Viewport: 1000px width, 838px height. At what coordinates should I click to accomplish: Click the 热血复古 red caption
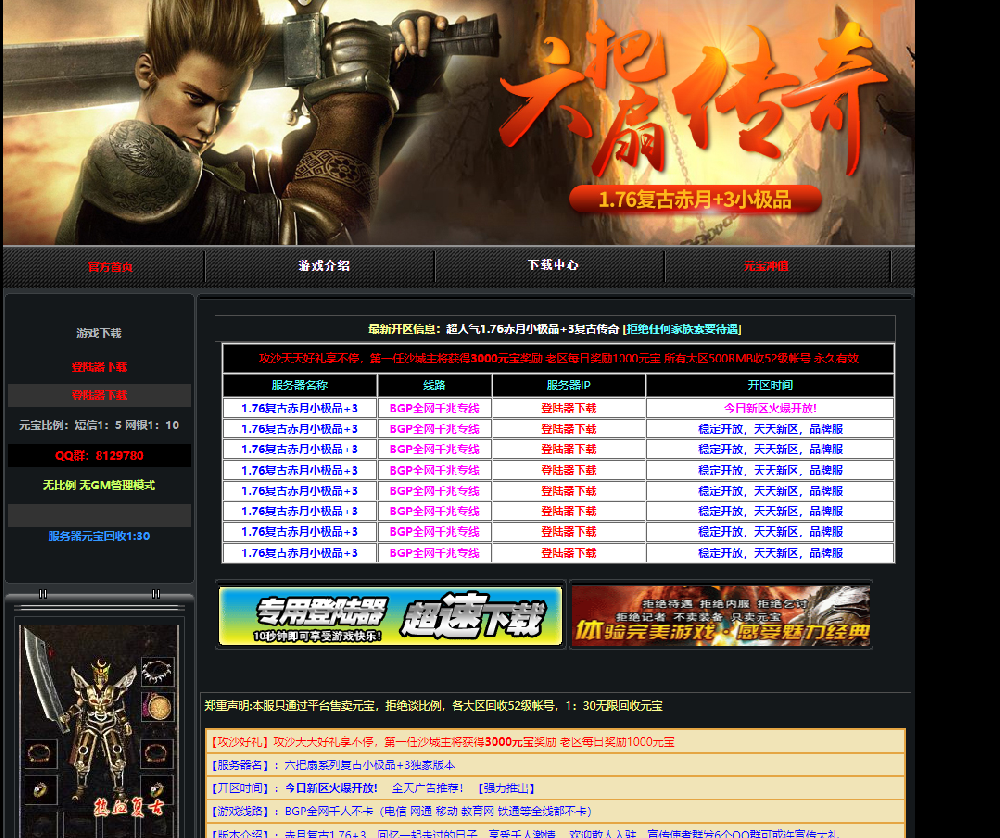(128, 807)
